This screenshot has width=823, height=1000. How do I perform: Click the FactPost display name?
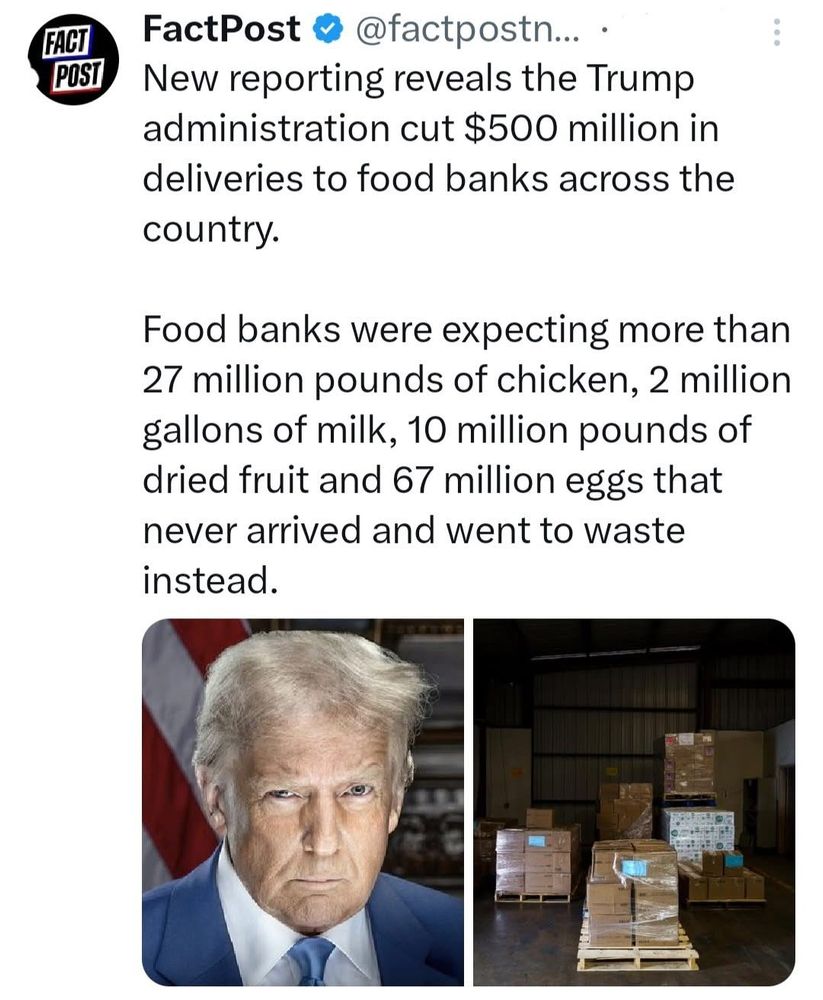(x=221, y=29)
